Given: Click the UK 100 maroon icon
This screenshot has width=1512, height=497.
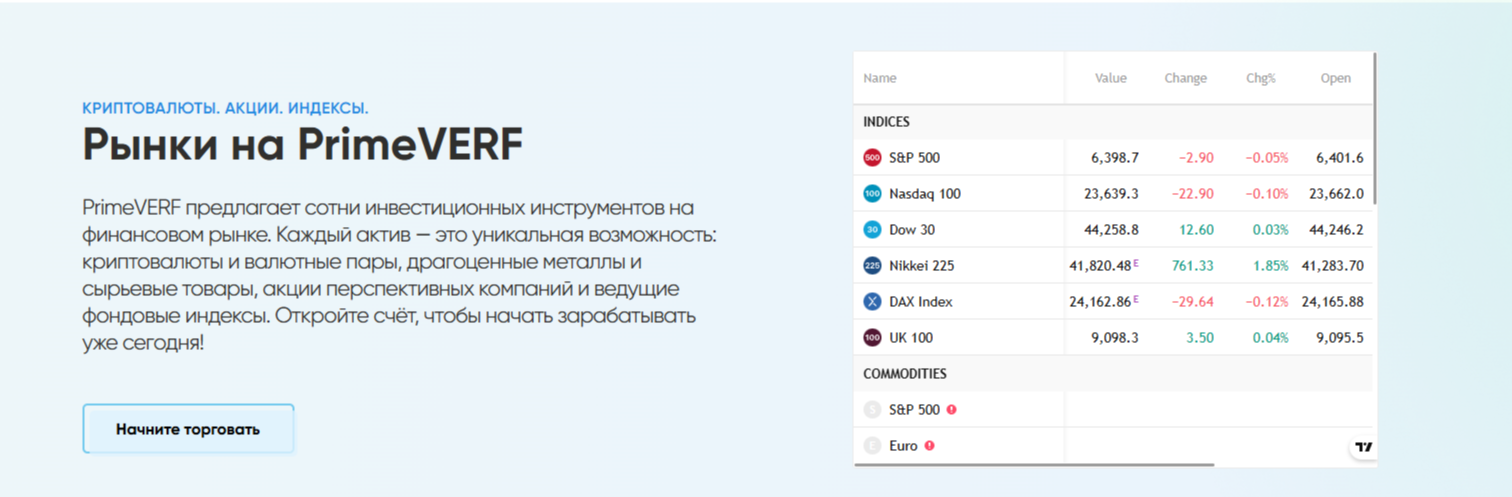Looking at the screenshot, I should 871,338.
